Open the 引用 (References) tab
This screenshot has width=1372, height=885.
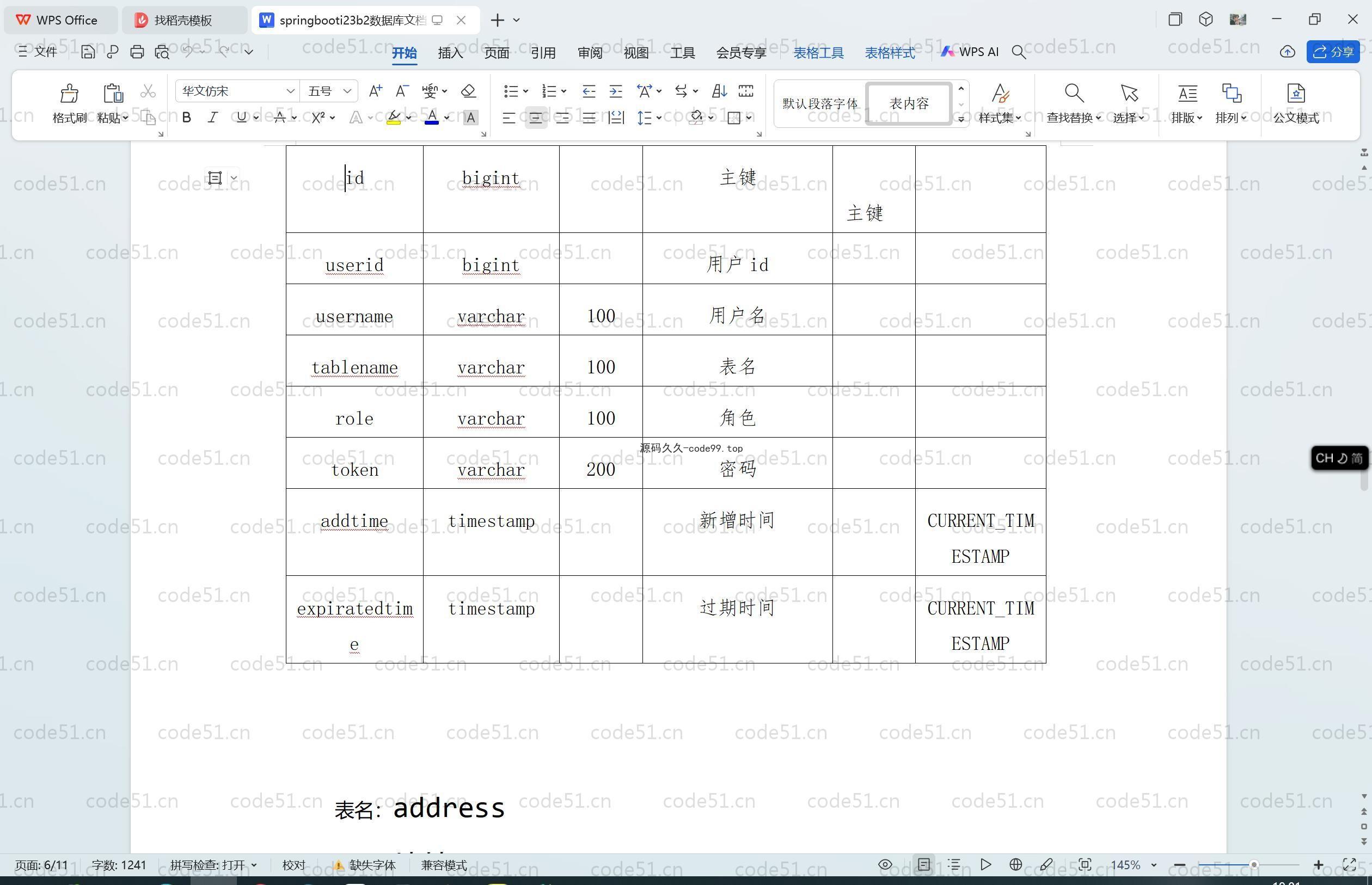pos(543,52)
